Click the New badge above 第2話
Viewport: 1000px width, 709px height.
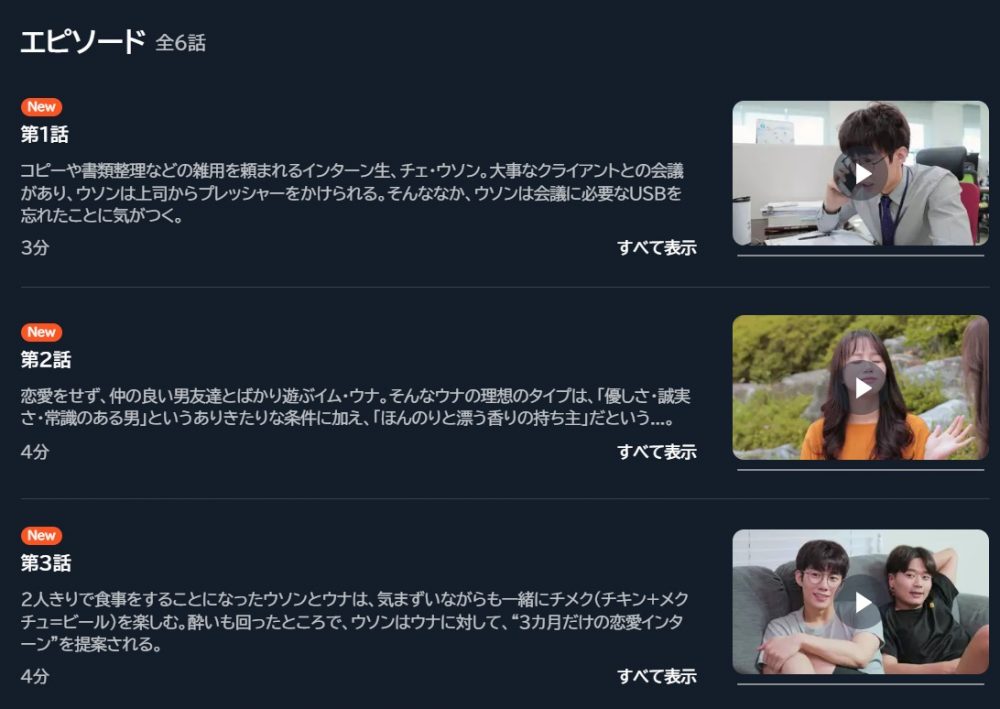(x=41, y=332)
